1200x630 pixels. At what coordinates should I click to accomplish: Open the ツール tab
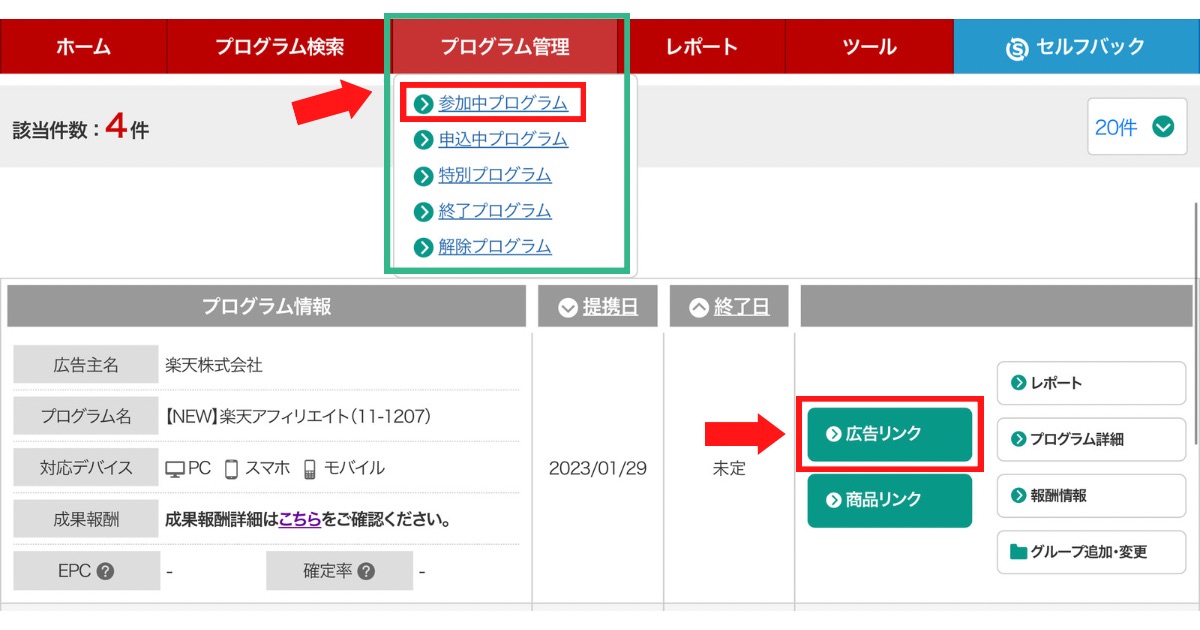tap(869, 46)
